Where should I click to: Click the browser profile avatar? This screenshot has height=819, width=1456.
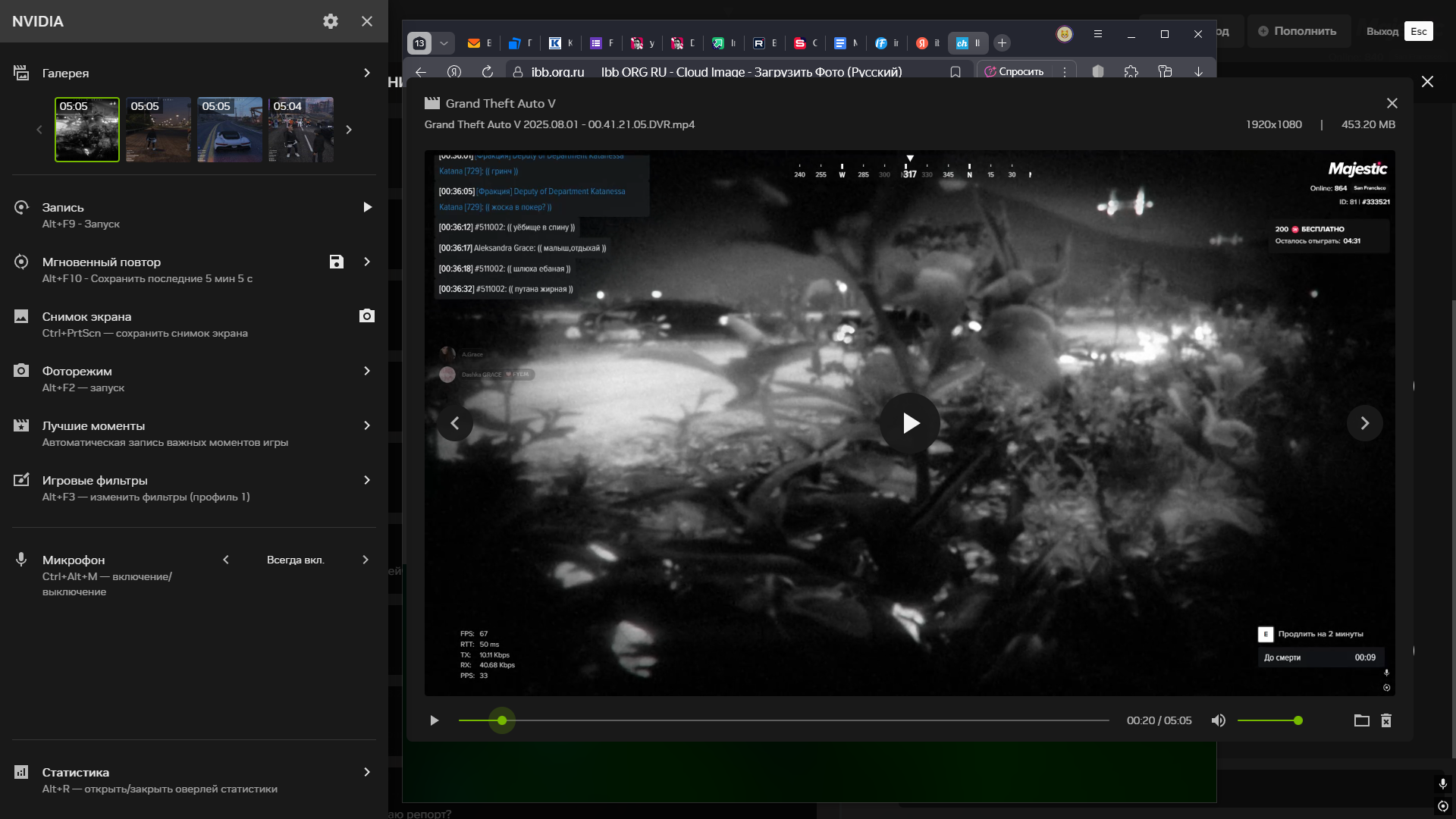[1065, 34]
